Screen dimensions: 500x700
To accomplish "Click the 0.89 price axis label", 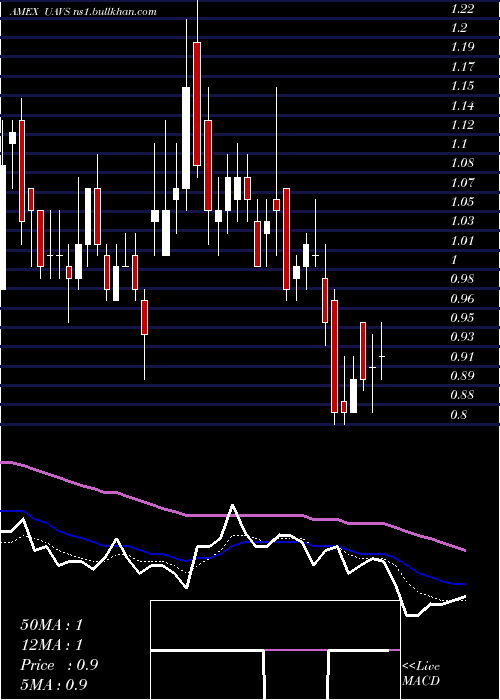I will point(463,375).
